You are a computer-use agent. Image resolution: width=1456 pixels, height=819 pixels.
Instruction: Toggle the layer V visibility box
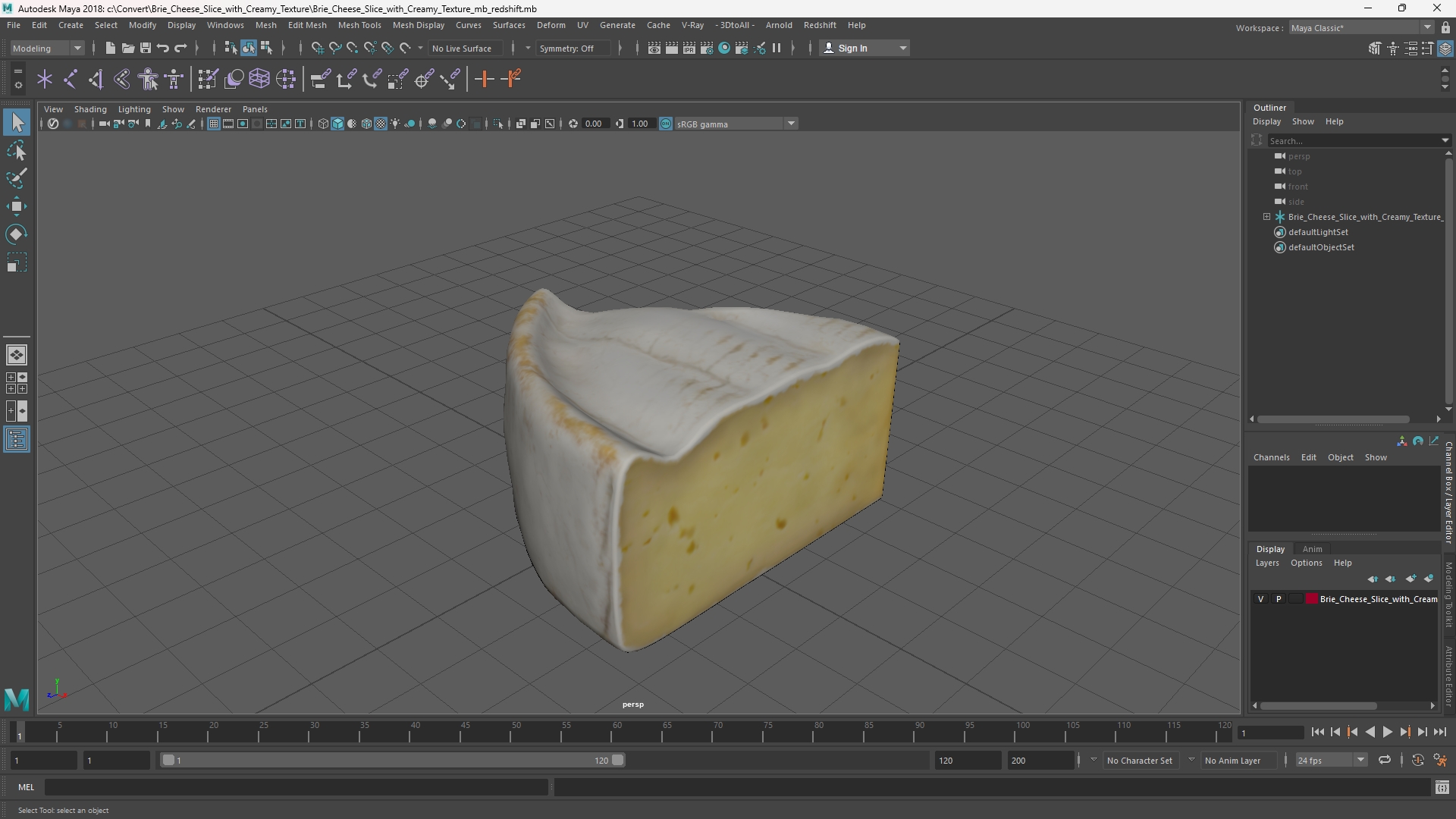coord(1261,599)
